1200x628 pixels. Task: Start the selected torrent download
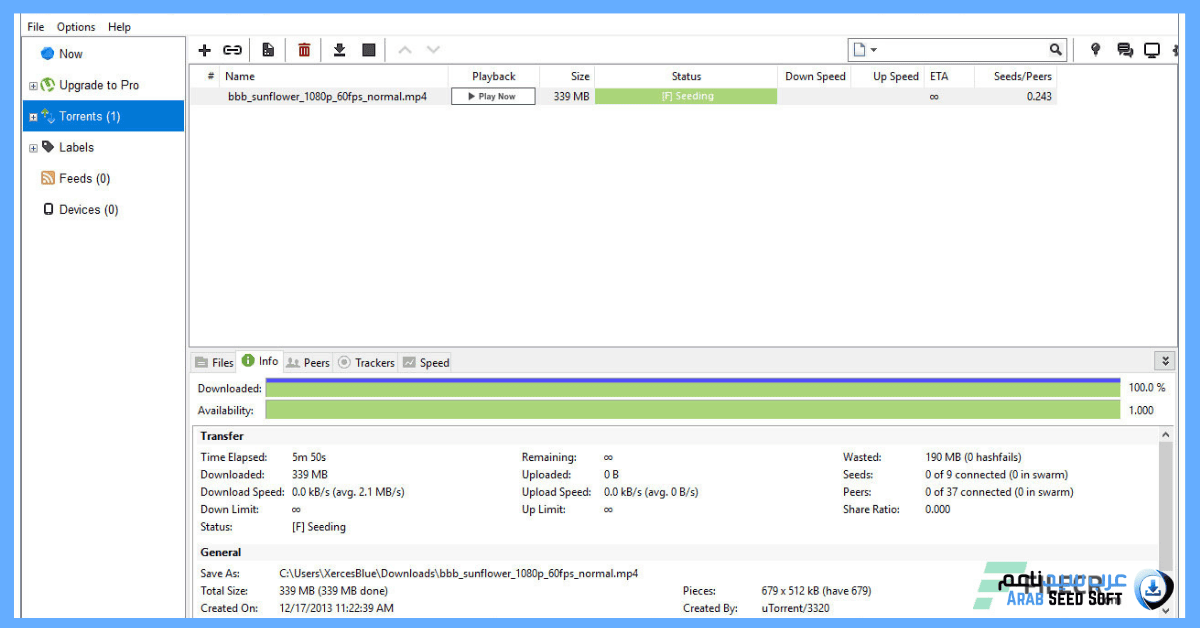(338, 49)
